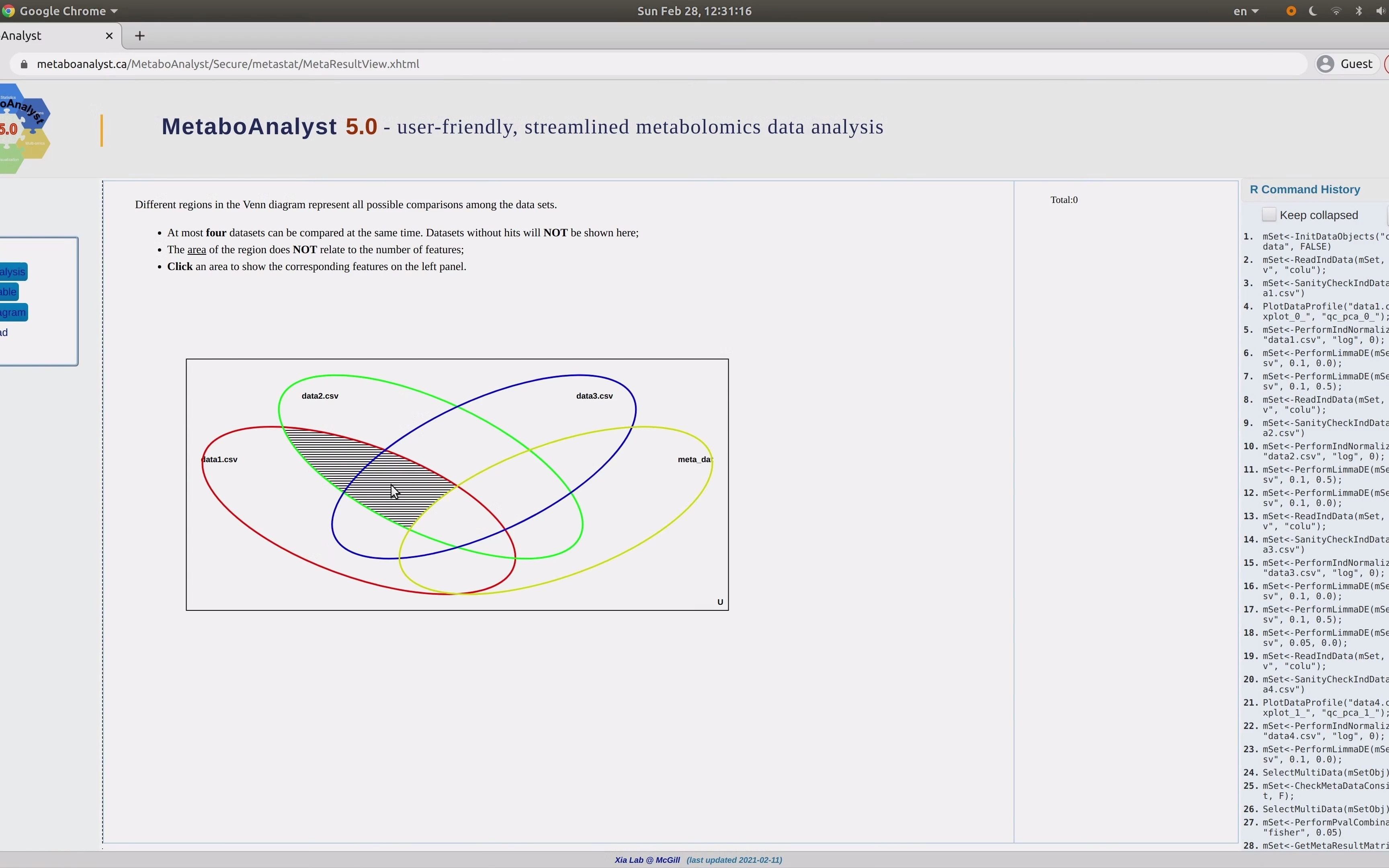The width and height of the screenshot is (1389, 868).
Task: Open the Wi-Fi status icon
Action: pos(1336,11)
